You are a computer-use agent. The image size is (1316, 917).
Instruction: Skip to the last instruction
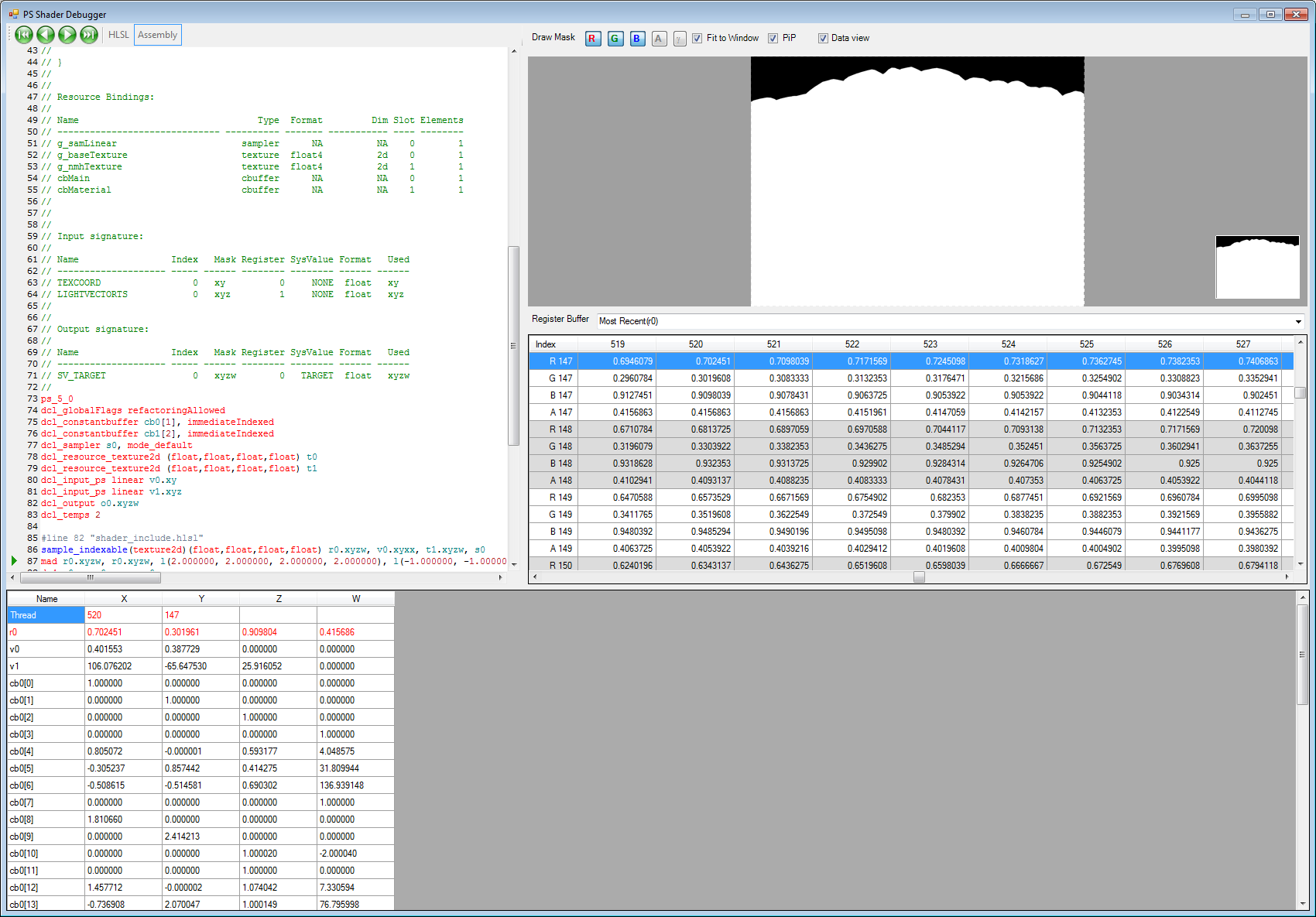click(89, 35)
